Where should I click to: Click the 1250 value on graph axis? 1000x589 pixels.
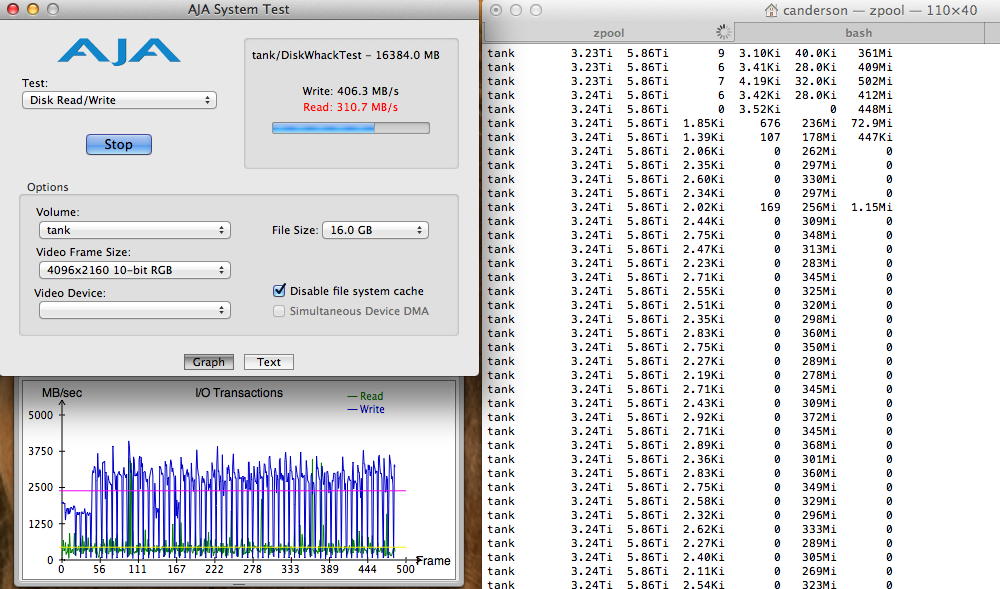[x=41, y=524]
